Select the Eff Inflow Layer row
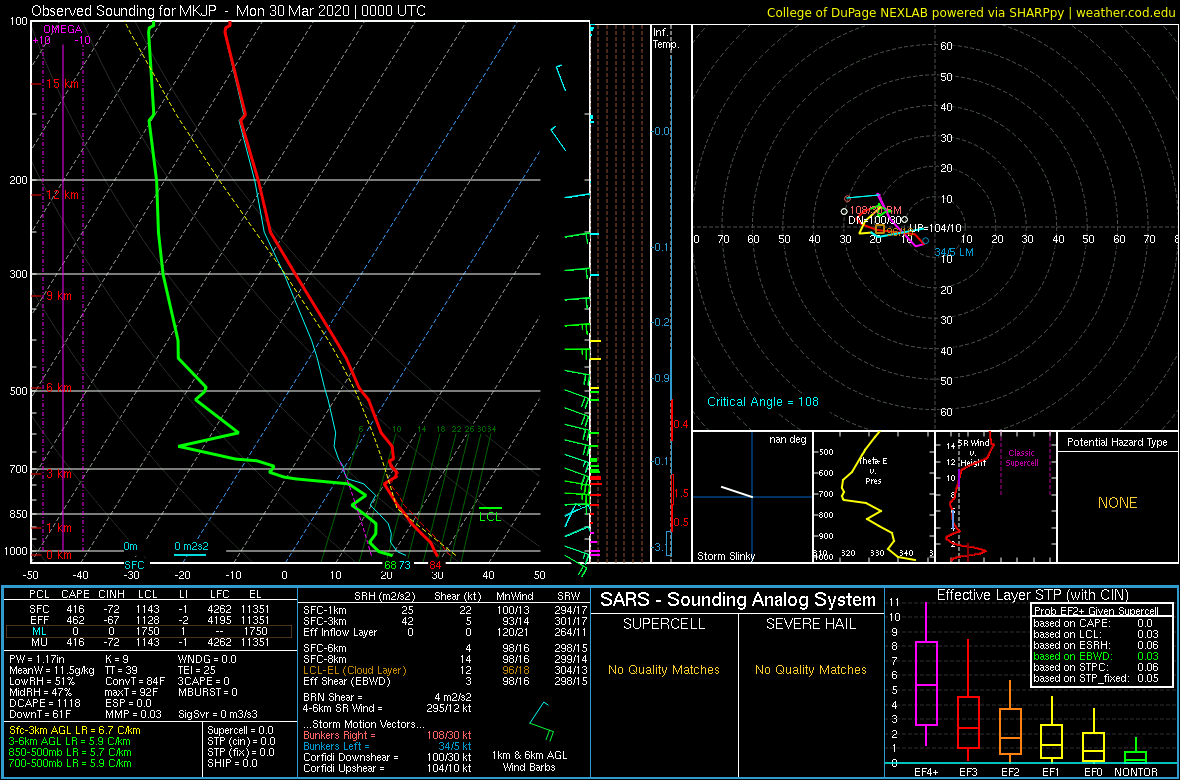This screenshot has width=1180, height=780. pos(443,632)
